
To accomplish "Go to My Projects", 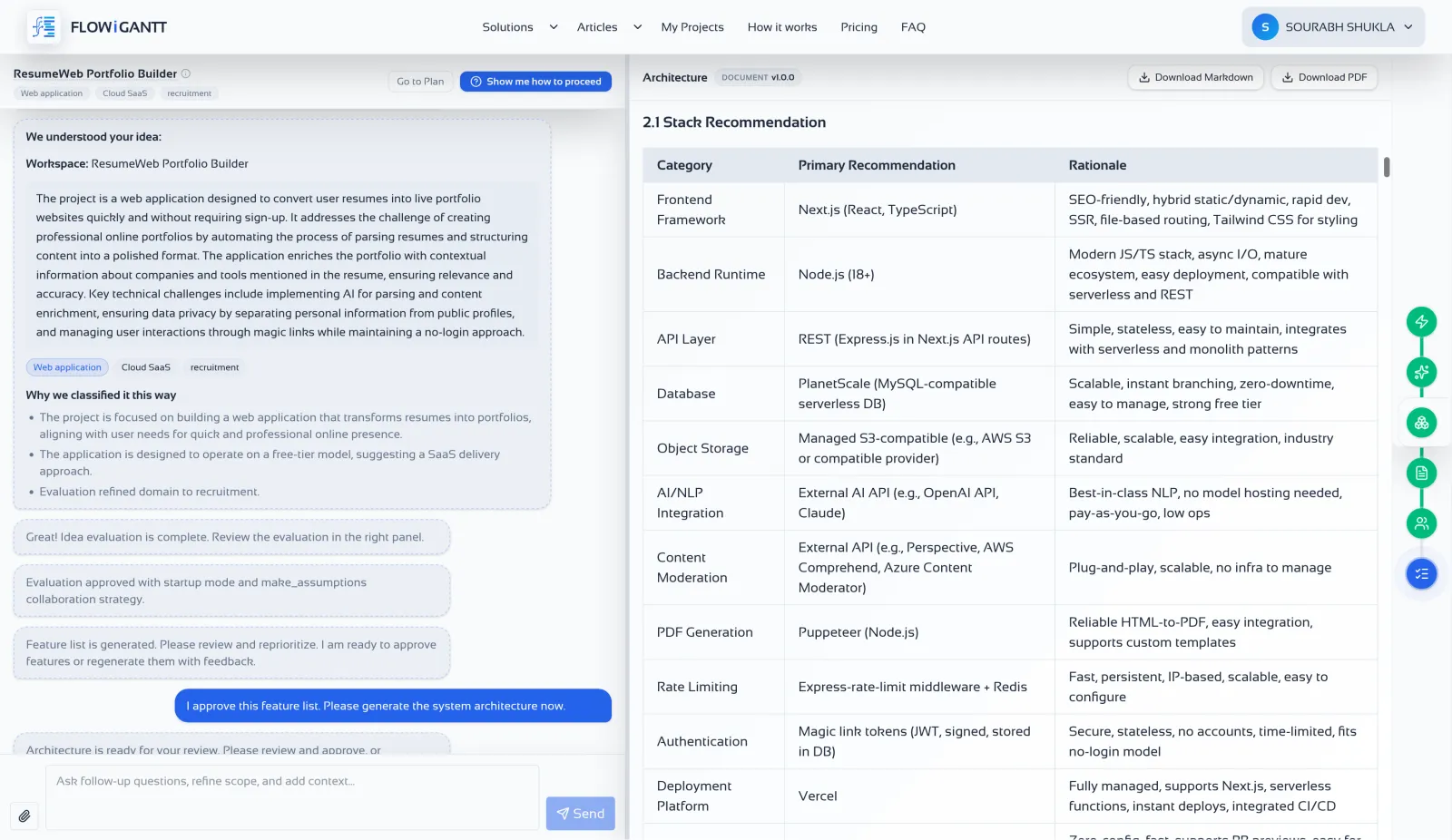I will (x=692, y=27).
